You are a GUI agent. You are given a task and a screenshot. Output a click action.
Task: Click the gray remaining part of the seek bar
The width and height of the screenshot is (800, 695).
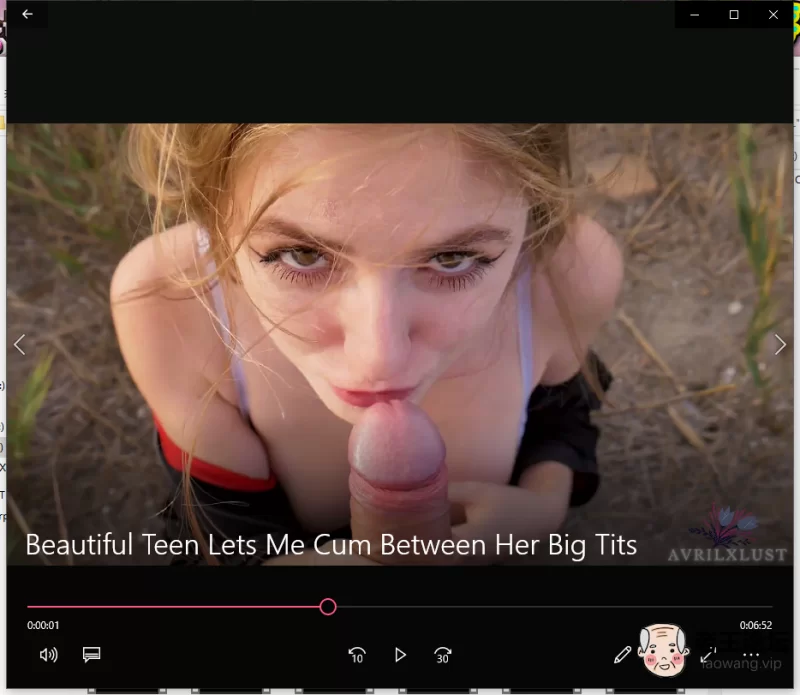[550, 607]
